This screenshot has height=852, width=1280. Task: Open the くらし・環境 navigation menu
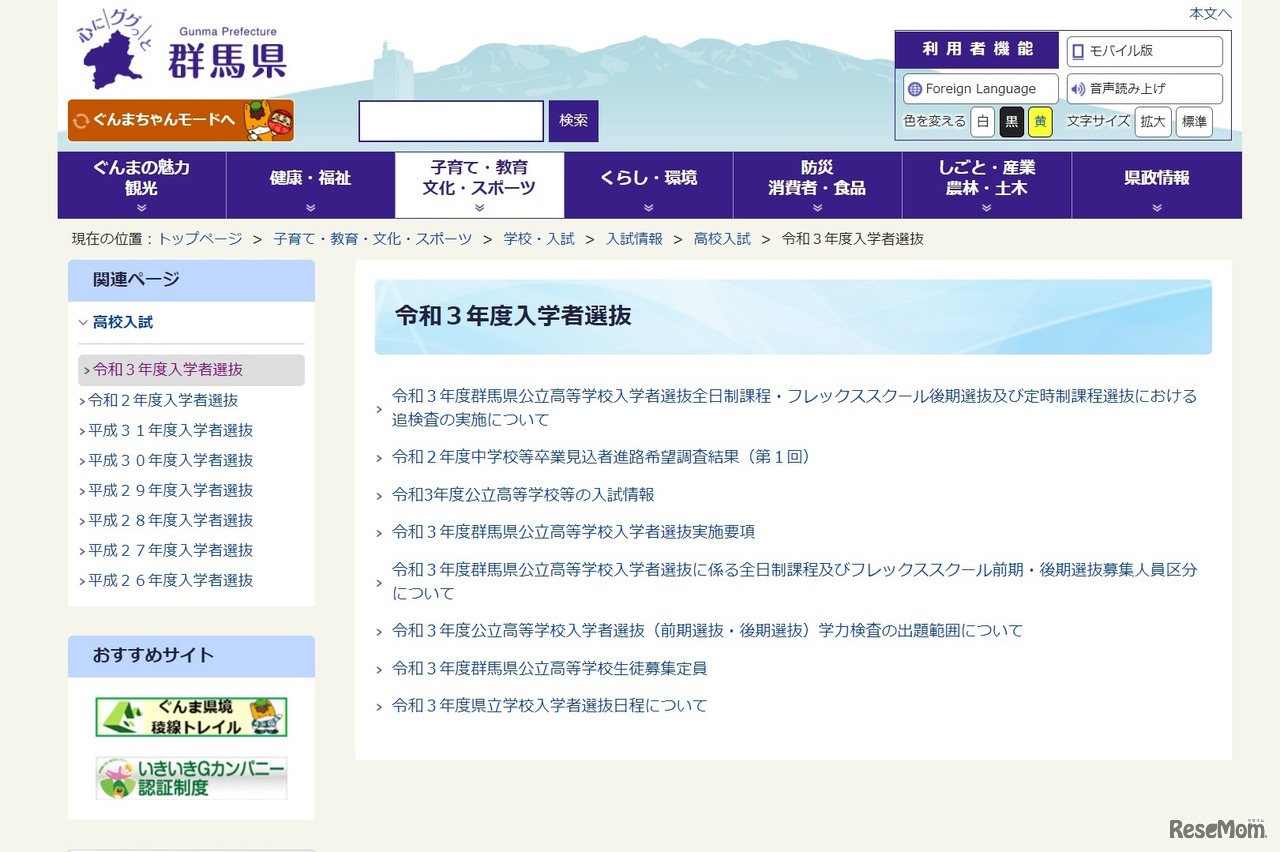[x=648, y=179]
